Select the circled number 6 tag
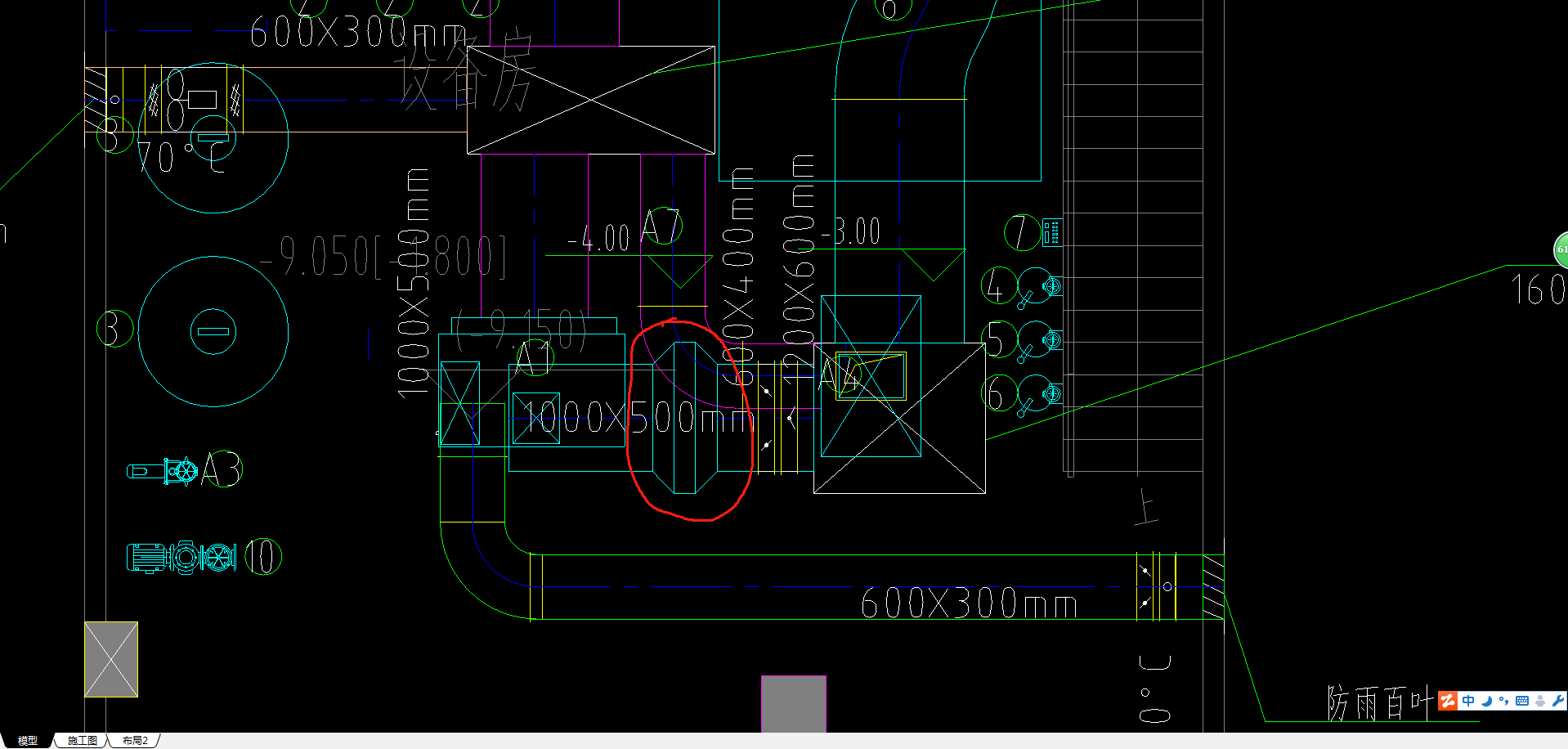 [x=999, y=394]
